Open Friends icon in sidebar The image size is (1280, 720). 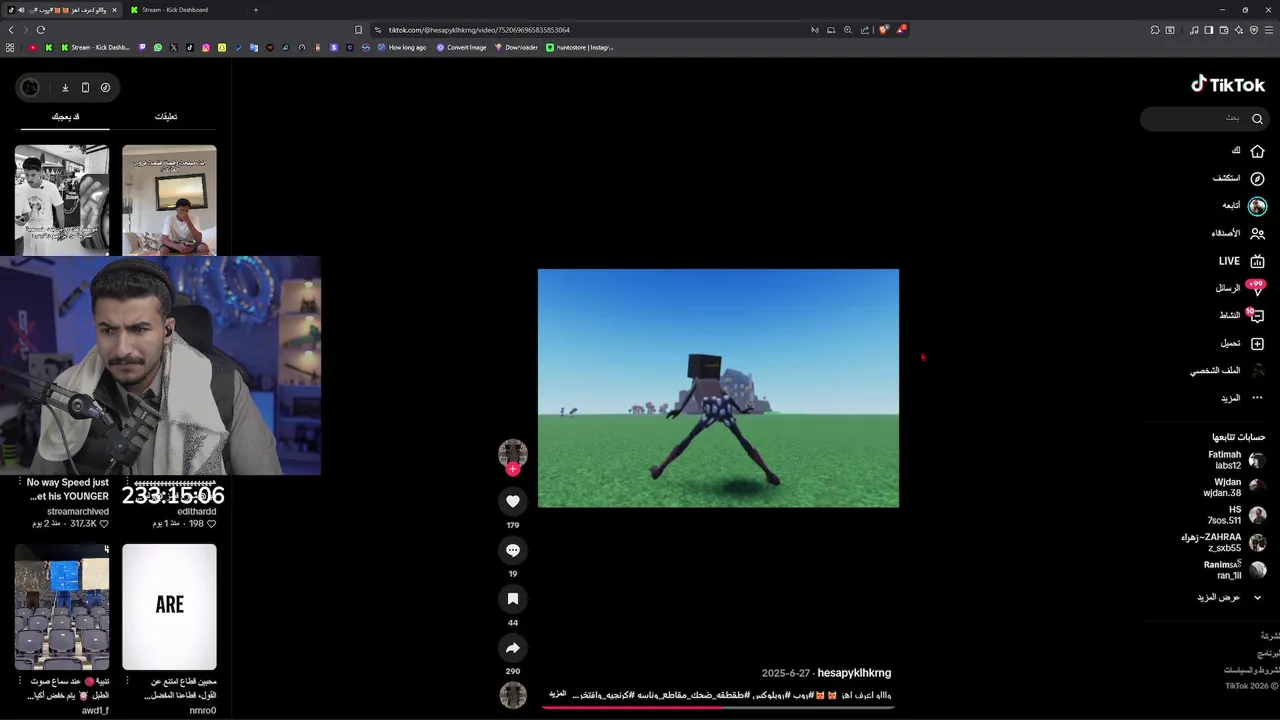point(1257,233)
